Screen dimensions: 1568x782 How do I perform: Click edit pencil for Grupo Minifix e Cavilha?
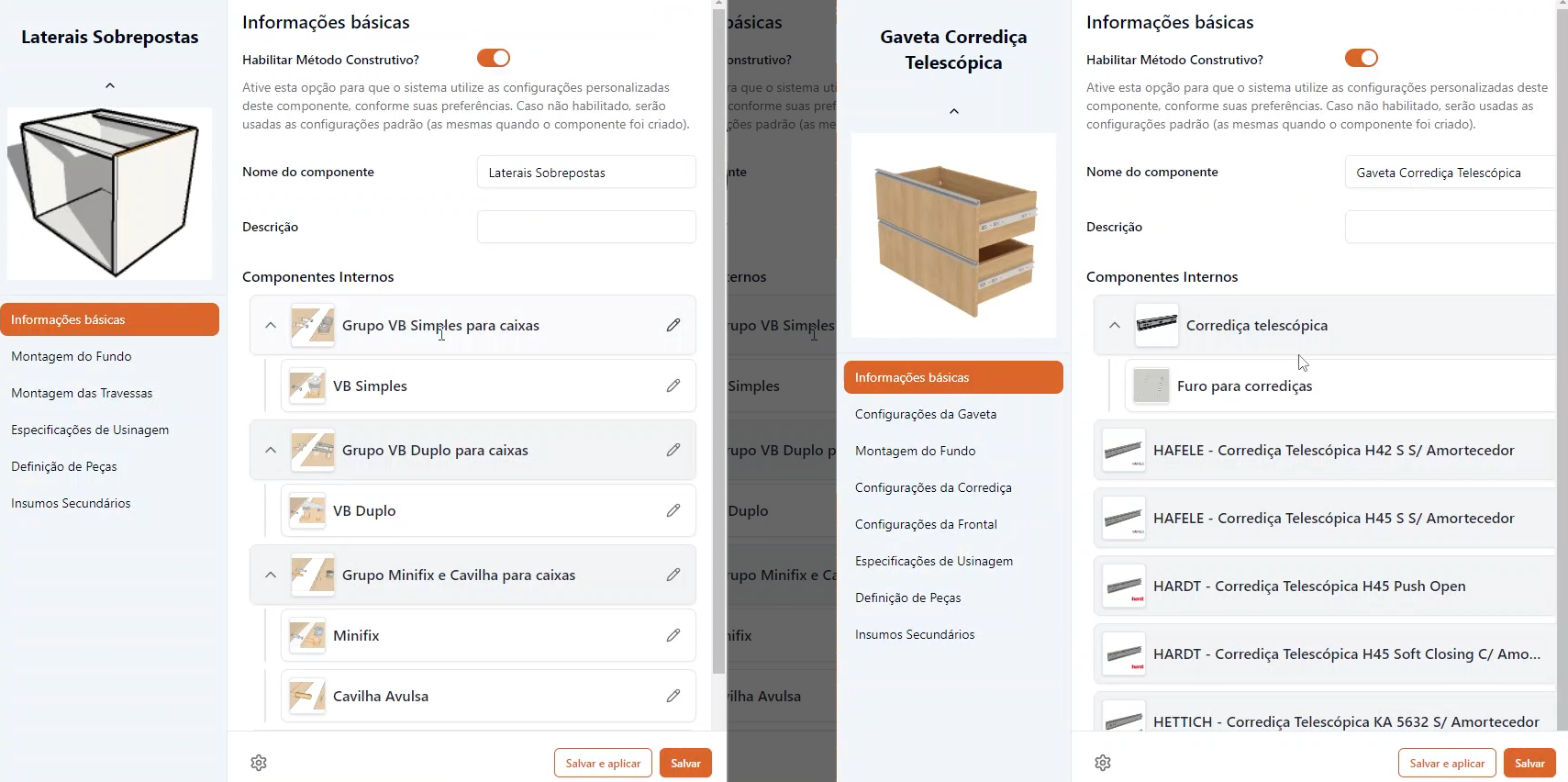pos(673,575)
